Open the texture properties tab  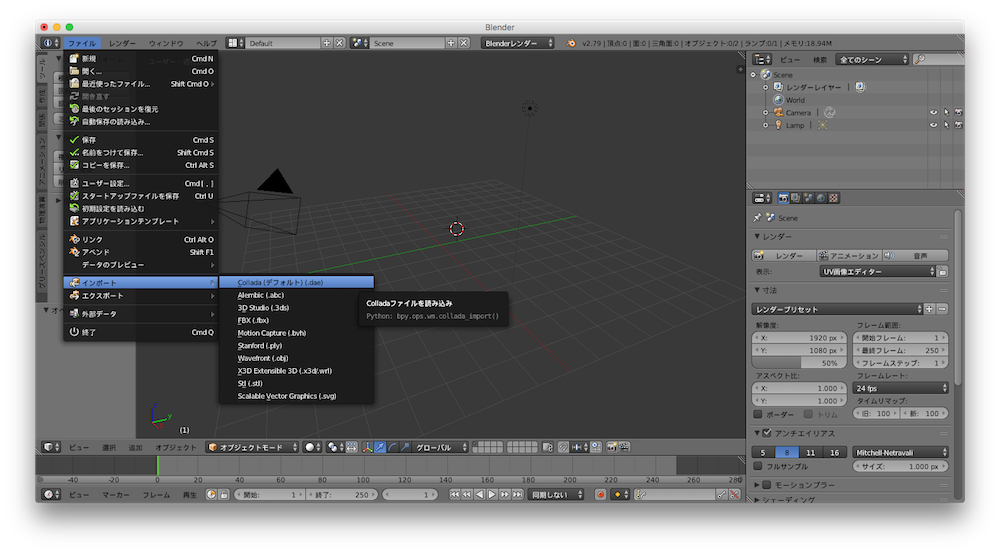click(834, 198)
